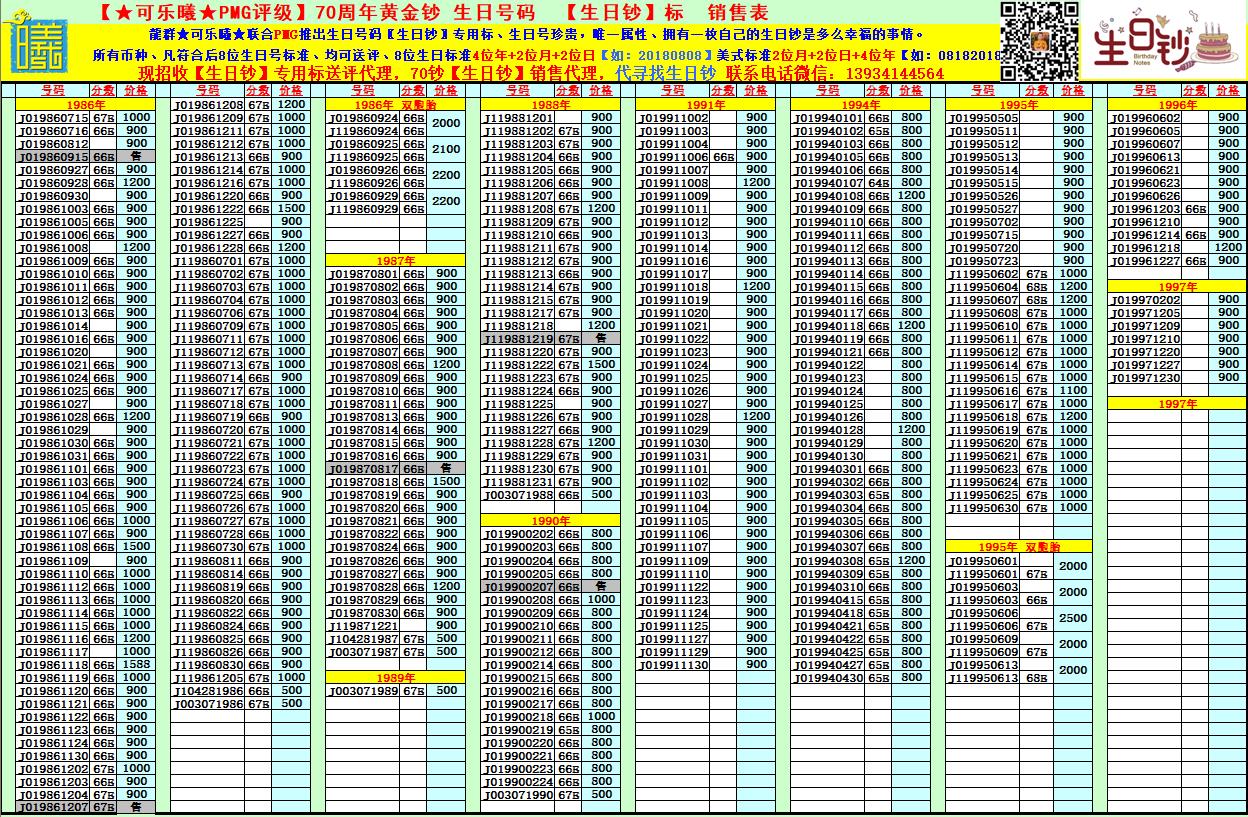Select the 1990年 year header
Viewport: 1248px width, 817px height.
pyautogui.click(x=551, y=521)
